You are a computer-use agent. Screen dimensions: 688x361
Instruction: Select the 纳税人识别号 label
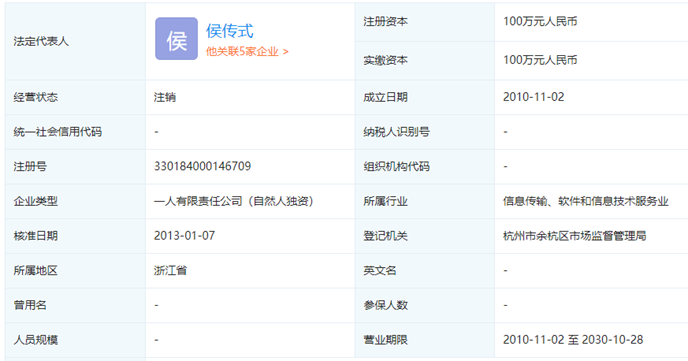pos(396,132)
